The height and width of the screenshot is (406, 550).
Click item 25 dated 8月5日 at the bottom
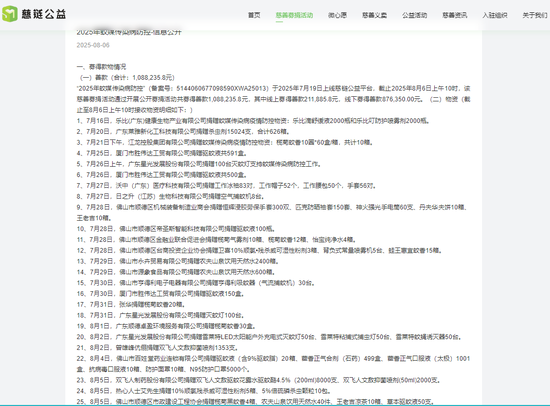[x=256, y=402]
